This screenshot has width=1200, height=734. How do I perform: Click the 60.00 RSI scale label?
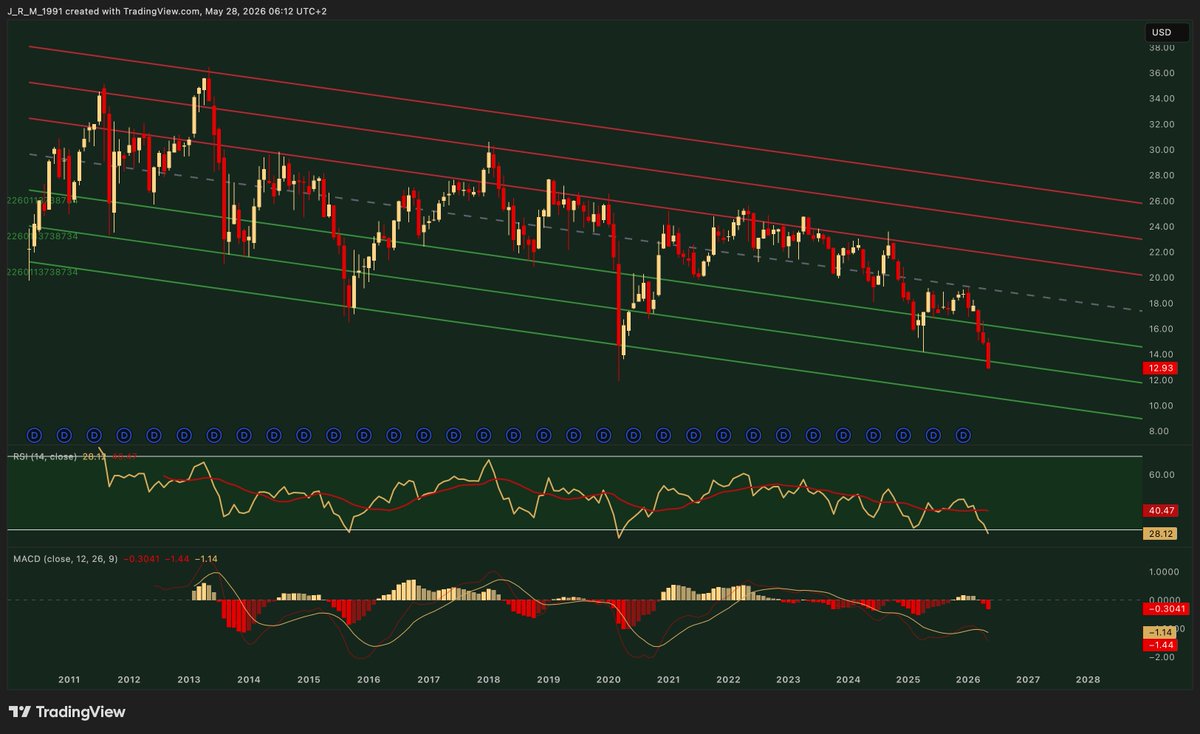[x=1161, y=475]
